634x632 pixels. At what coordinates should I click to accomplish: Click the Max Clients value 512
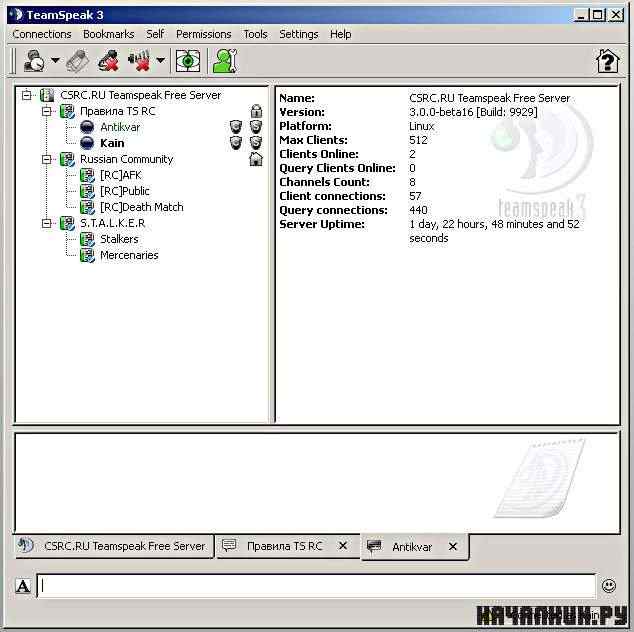(x=418, y=140)
